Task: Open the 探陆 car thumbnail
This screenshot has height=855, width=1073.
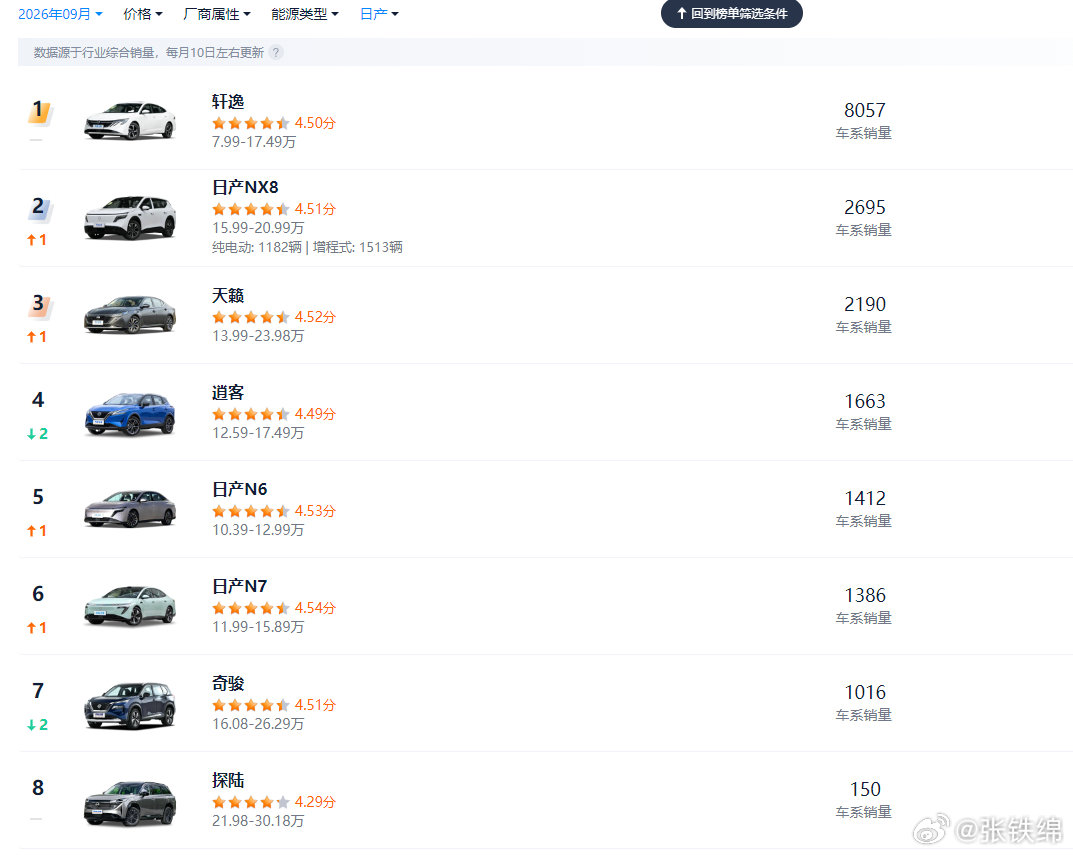Action: (x=130, y=803)
